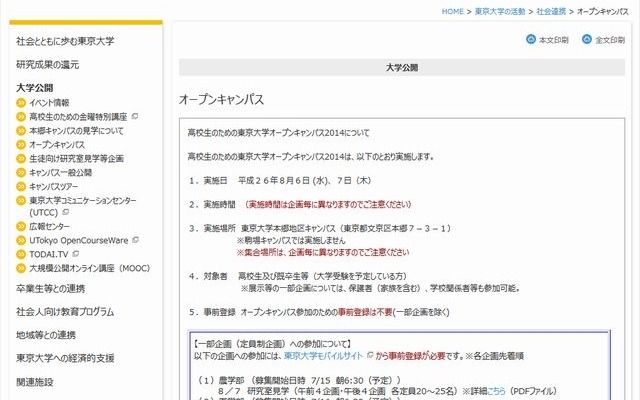Click current page オープンキャンパス breadcrumb text

tap(602, 11)
